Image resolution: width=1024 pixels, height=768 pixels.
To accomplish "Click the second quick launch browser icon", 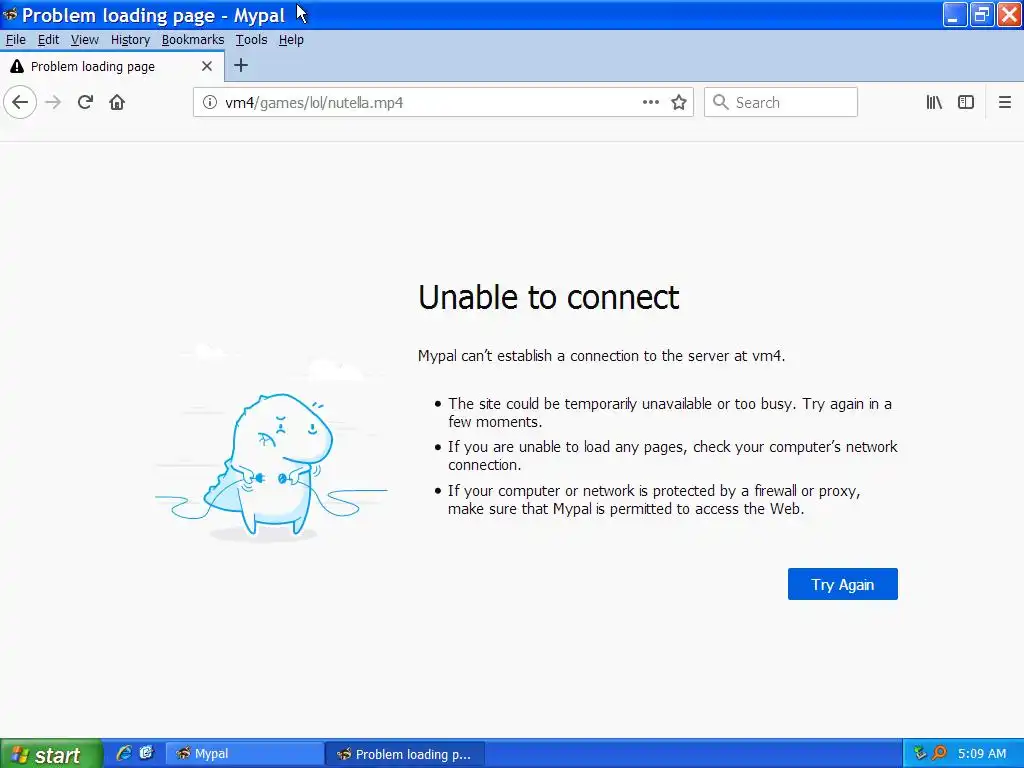I will coord(147,753).
